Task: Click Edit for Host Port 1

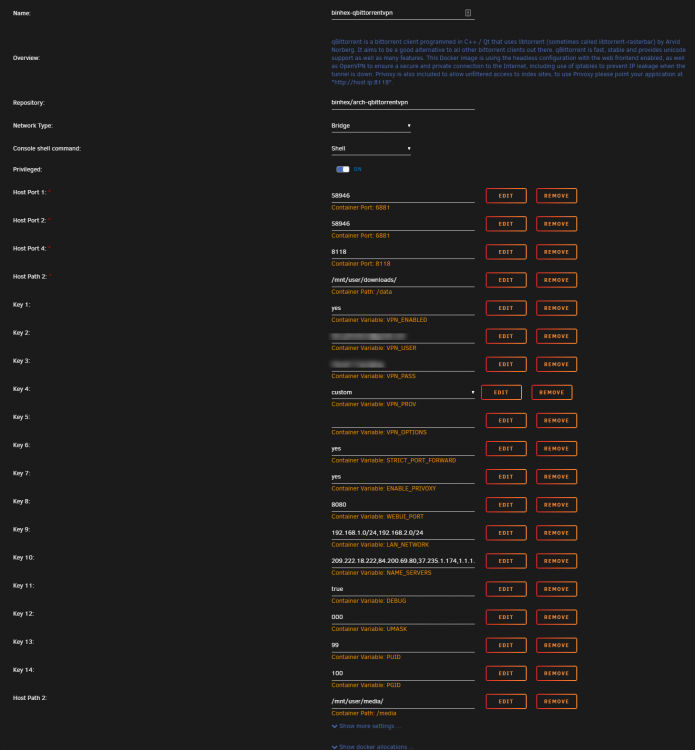Action: [x=506, y=196]
